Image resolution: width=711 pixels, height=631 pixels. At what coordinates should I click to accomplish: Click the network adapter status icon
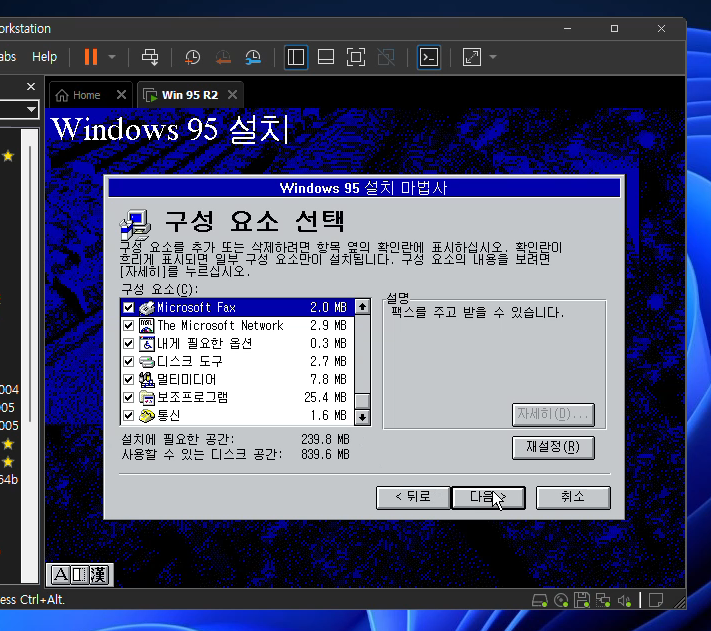(603, 601)
